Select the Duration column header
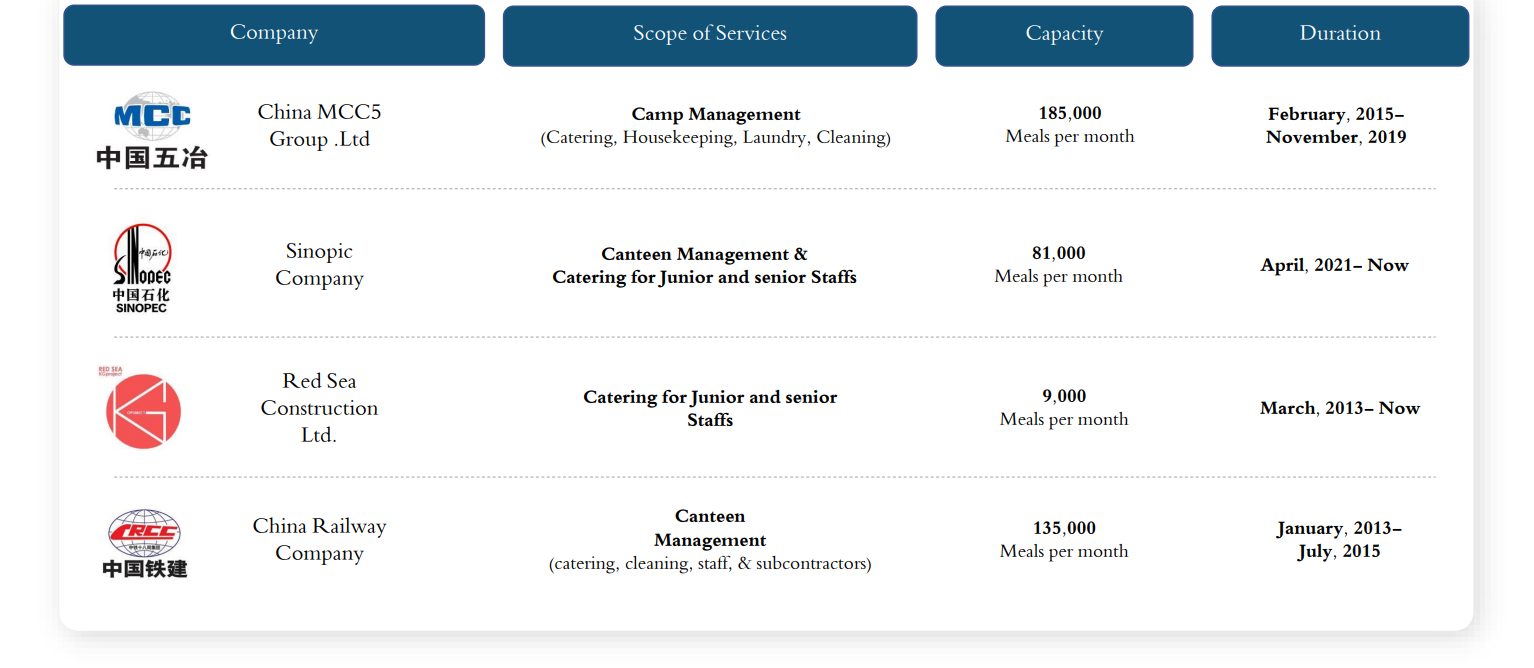Viewport: 1534px width, 668px height. [x=1340, y=36]
